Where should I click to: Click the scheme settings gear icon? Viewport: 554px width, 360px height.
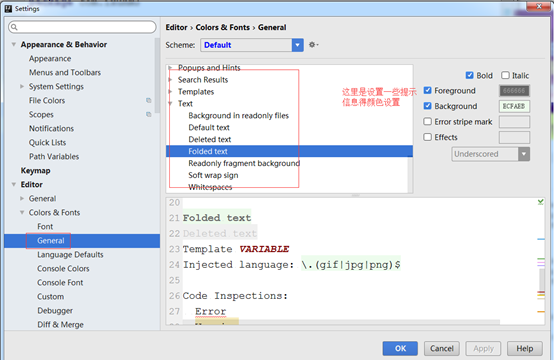tap(313, 45)
